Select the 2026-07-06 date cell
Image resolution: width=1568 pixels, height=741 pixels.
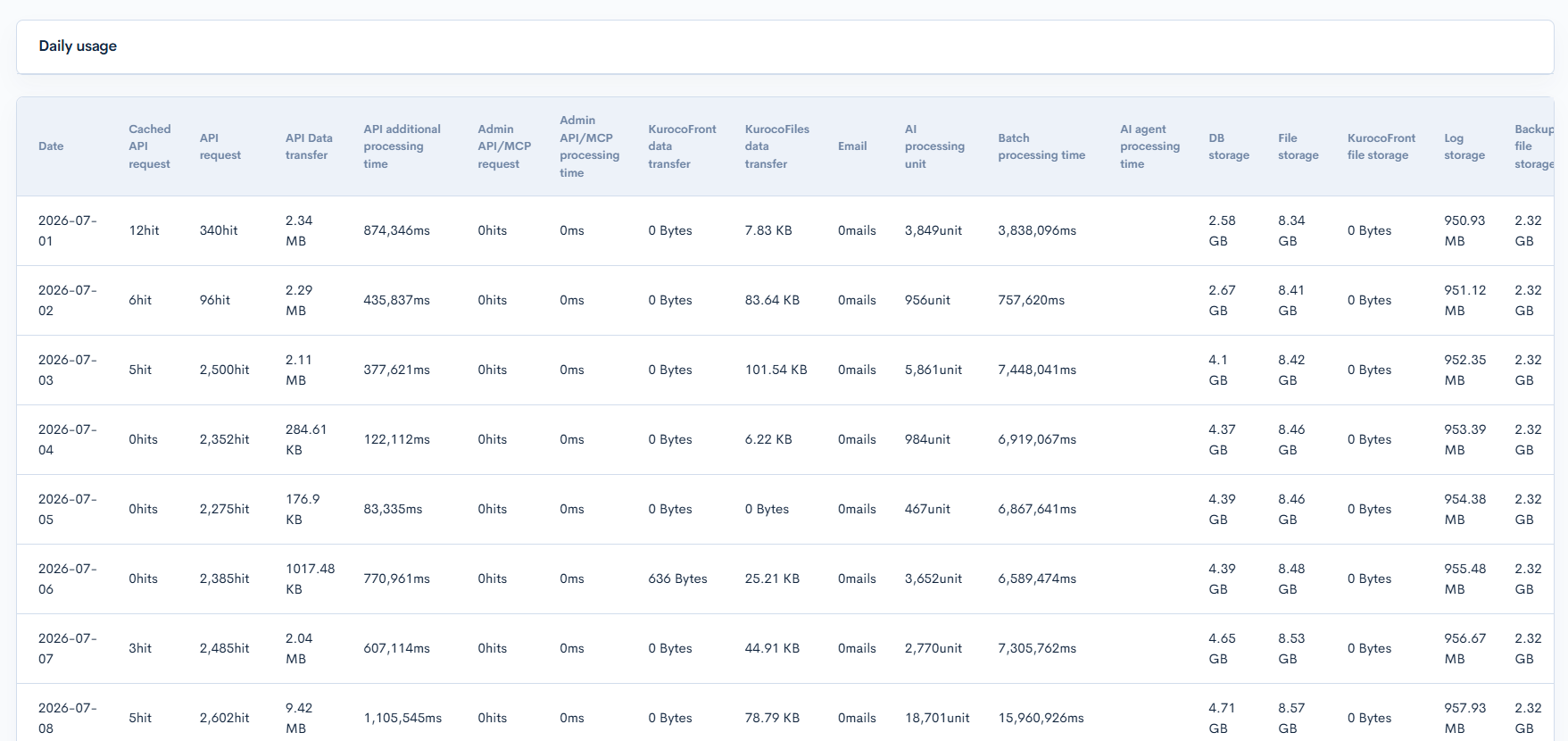(67, 579)
